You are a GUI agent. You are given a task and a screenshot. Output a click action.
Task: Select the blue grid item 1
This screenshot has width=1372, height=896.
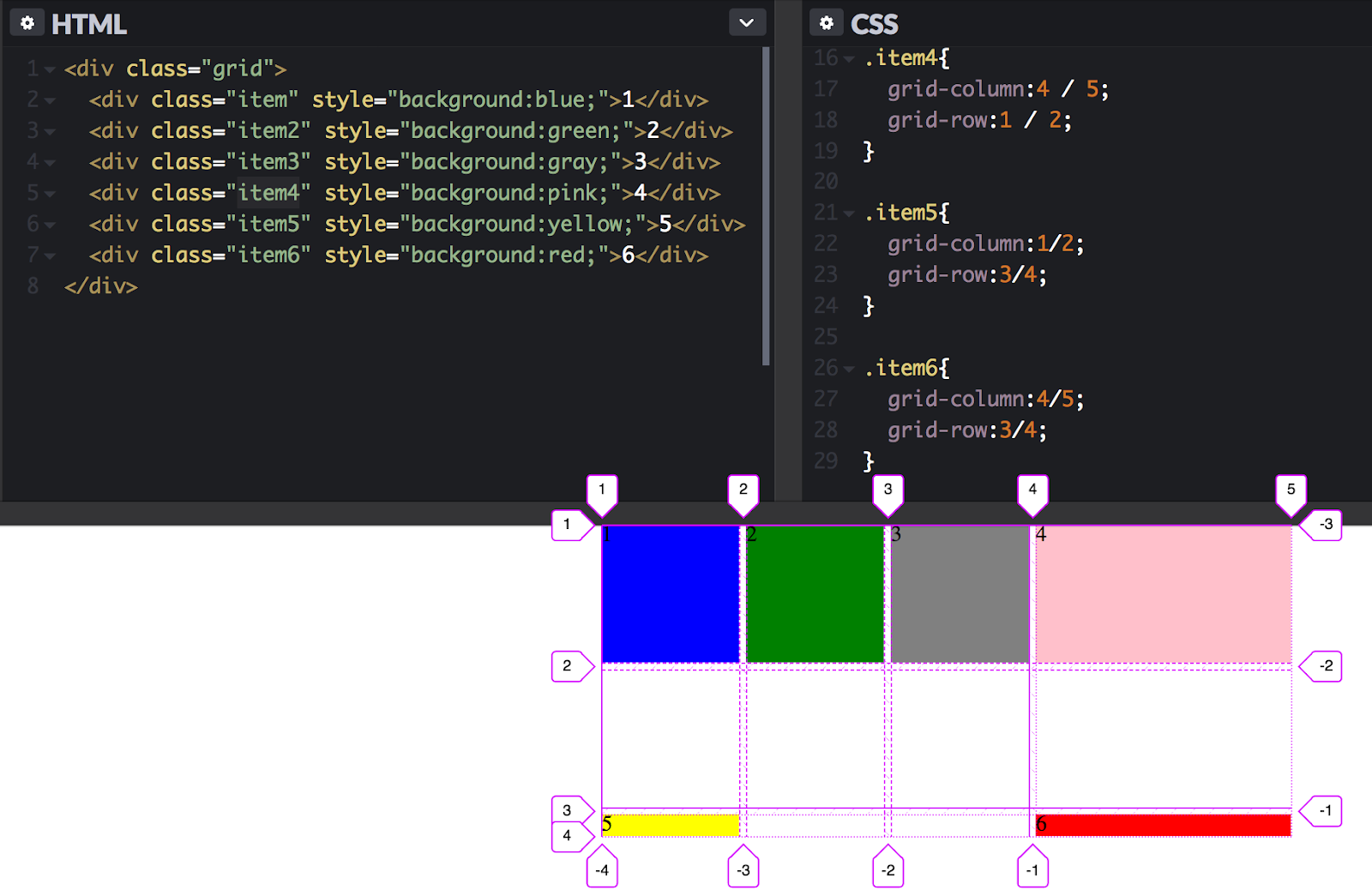(670, 594)
